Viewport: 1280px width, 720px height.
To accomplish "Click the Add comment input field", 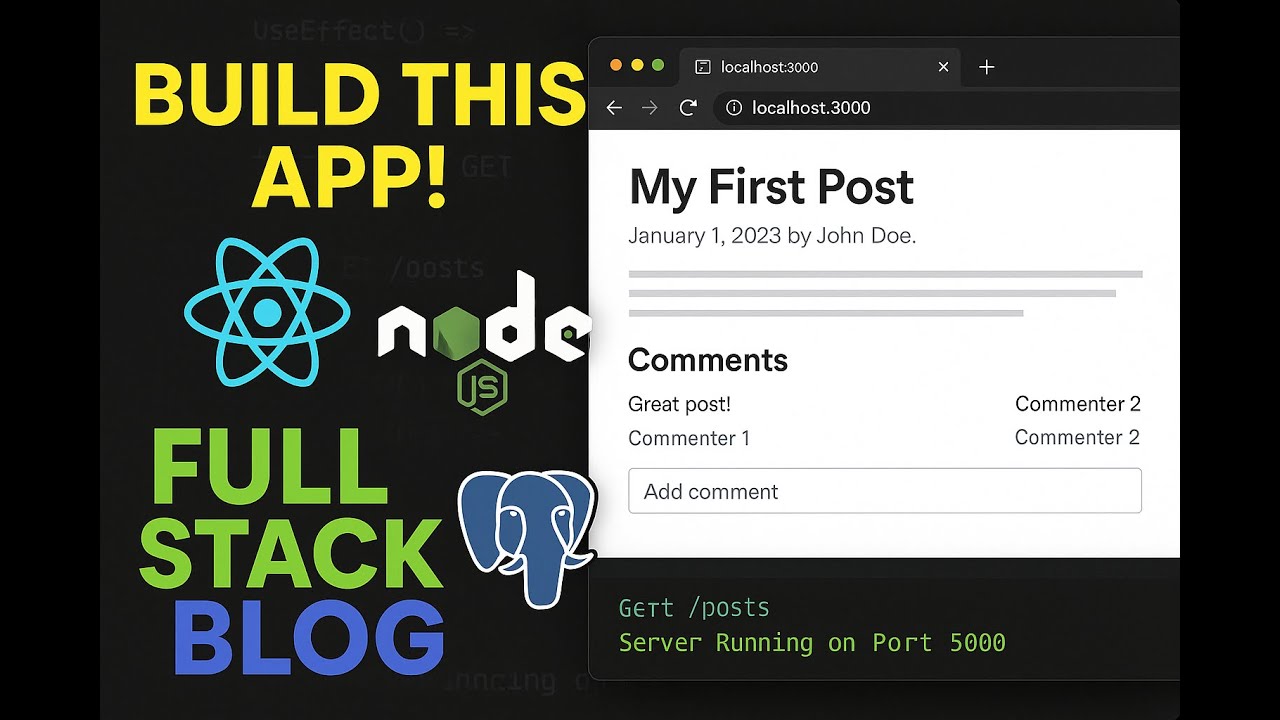I will click(x=885, y=491).
